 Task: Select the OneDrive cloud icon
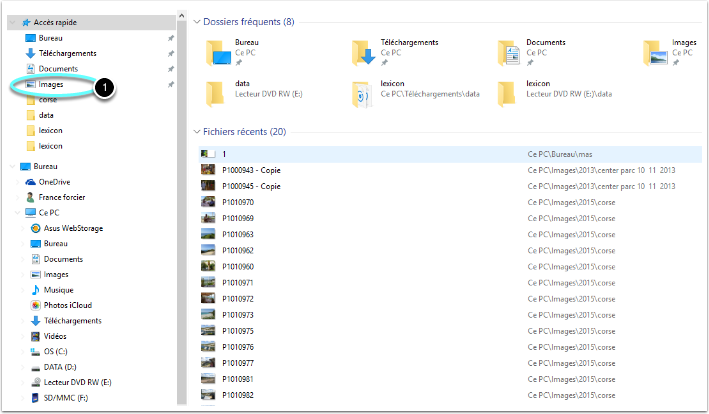(30, 182)
